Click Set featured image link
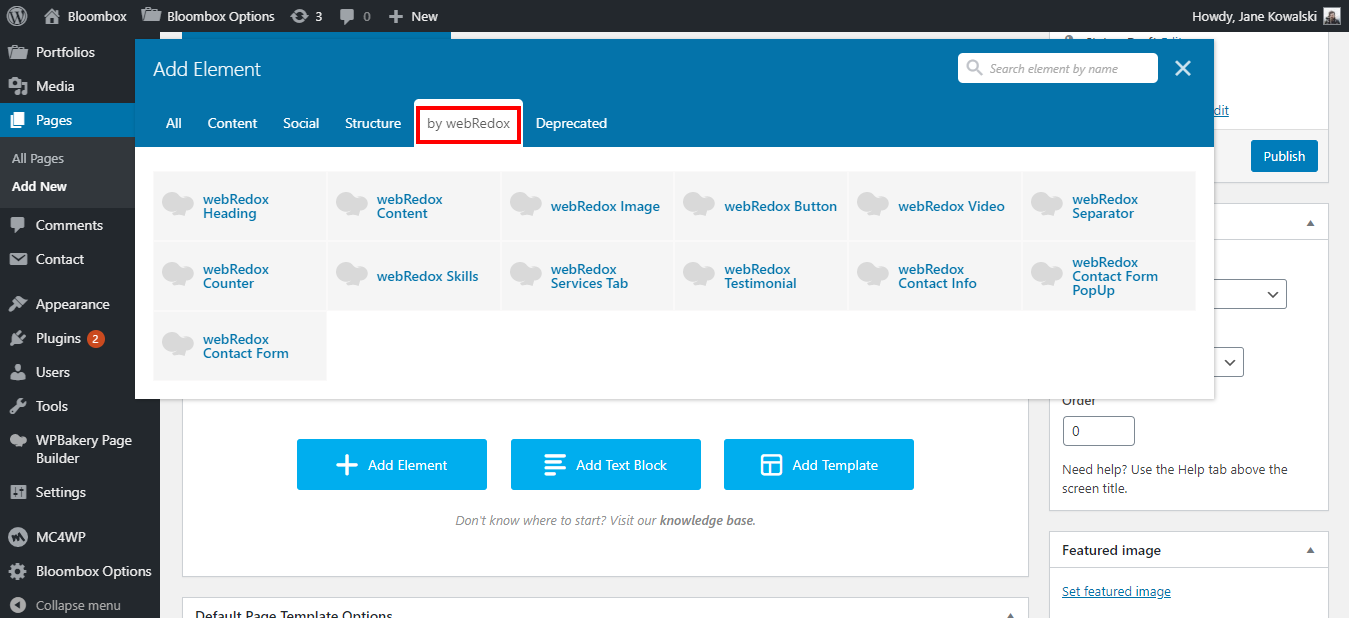 (x=1116, y=591)
